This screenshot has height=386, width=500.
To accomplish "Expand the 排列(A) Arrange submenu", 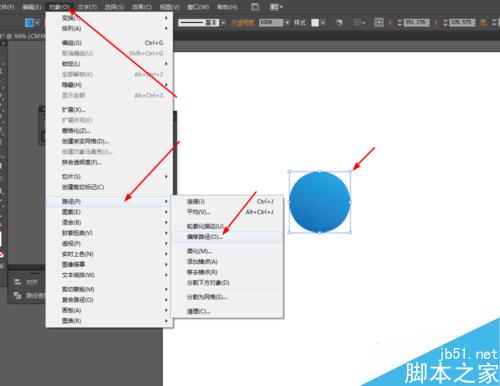I will pyautogui.click(x=109, y=29).
